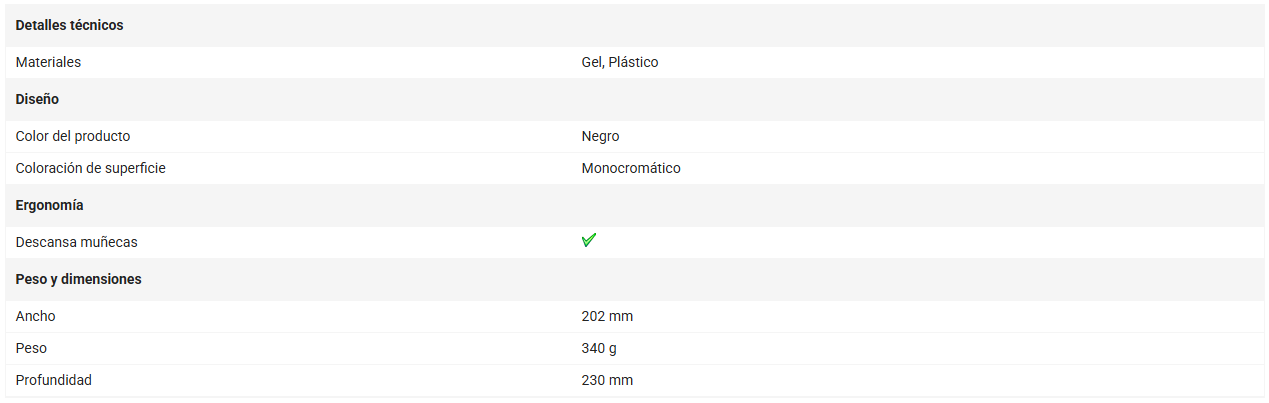The image size is (1269, 403).
Task: Select the Monocromático value
Action: pyautogui.click(x=631, y=168)
